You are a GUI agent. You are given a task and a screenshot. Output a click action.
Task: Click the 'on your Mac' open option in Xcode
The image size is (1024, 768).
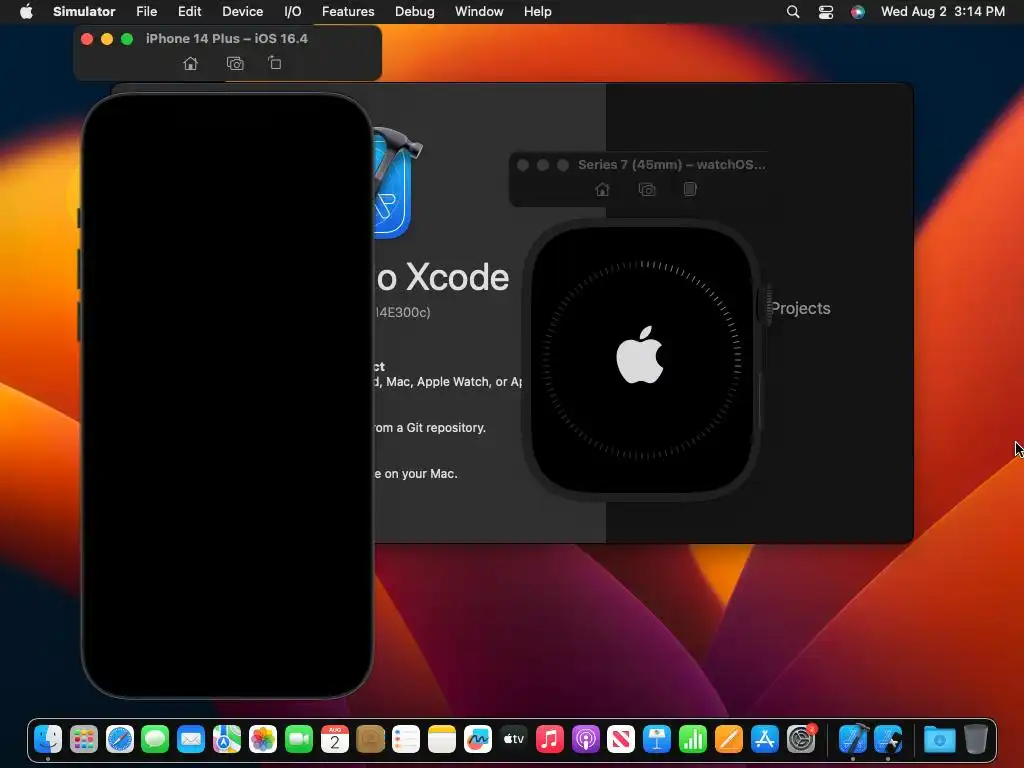click(x=415, y=473)
